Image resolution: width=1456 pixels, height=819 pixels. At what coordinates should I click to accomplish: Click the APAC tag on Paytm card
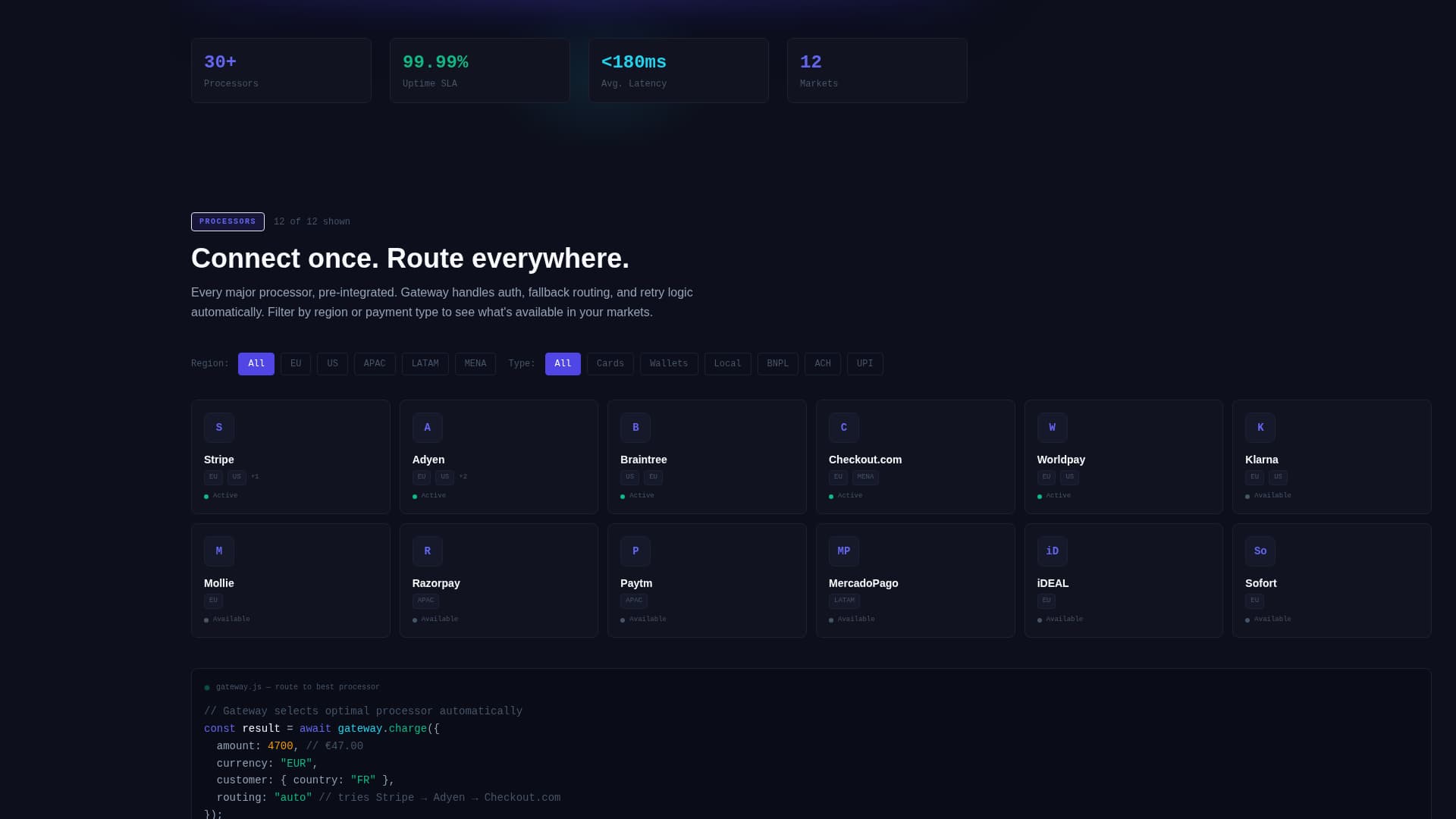coord(633,601)
